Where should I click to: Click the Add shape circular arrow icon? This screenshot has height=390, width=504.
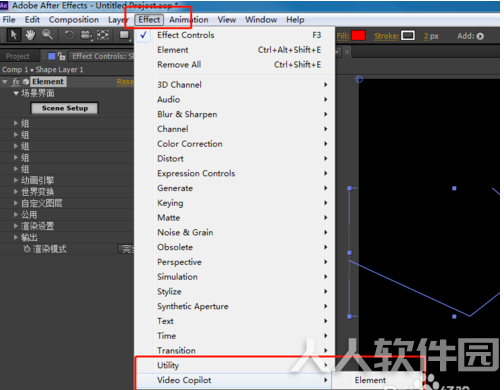point(480,36)
